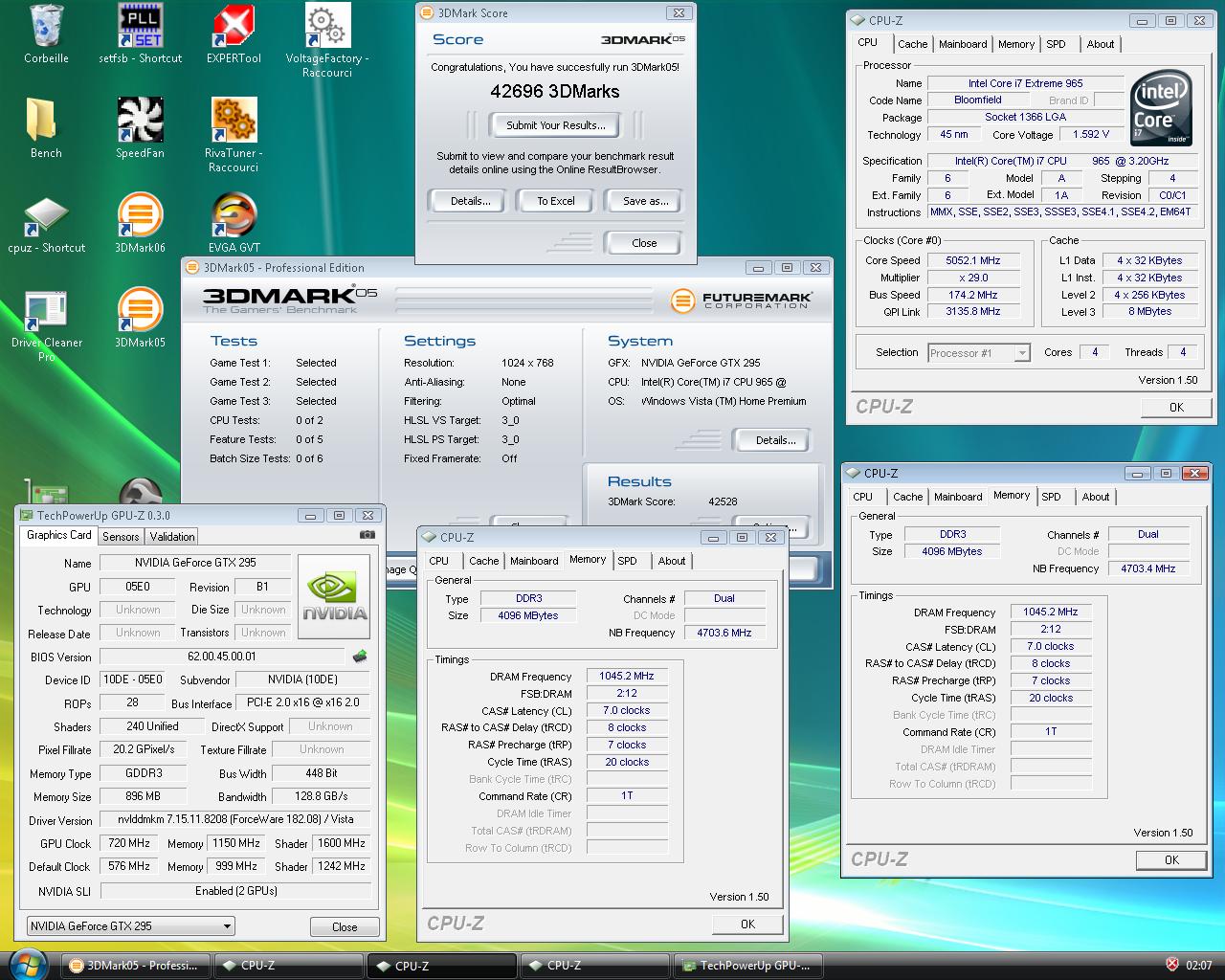Click the BIOS Version field 62.00.45.00.01
Screen dimensions: 1225x980
pyautogui.click(x=222, y=657)
